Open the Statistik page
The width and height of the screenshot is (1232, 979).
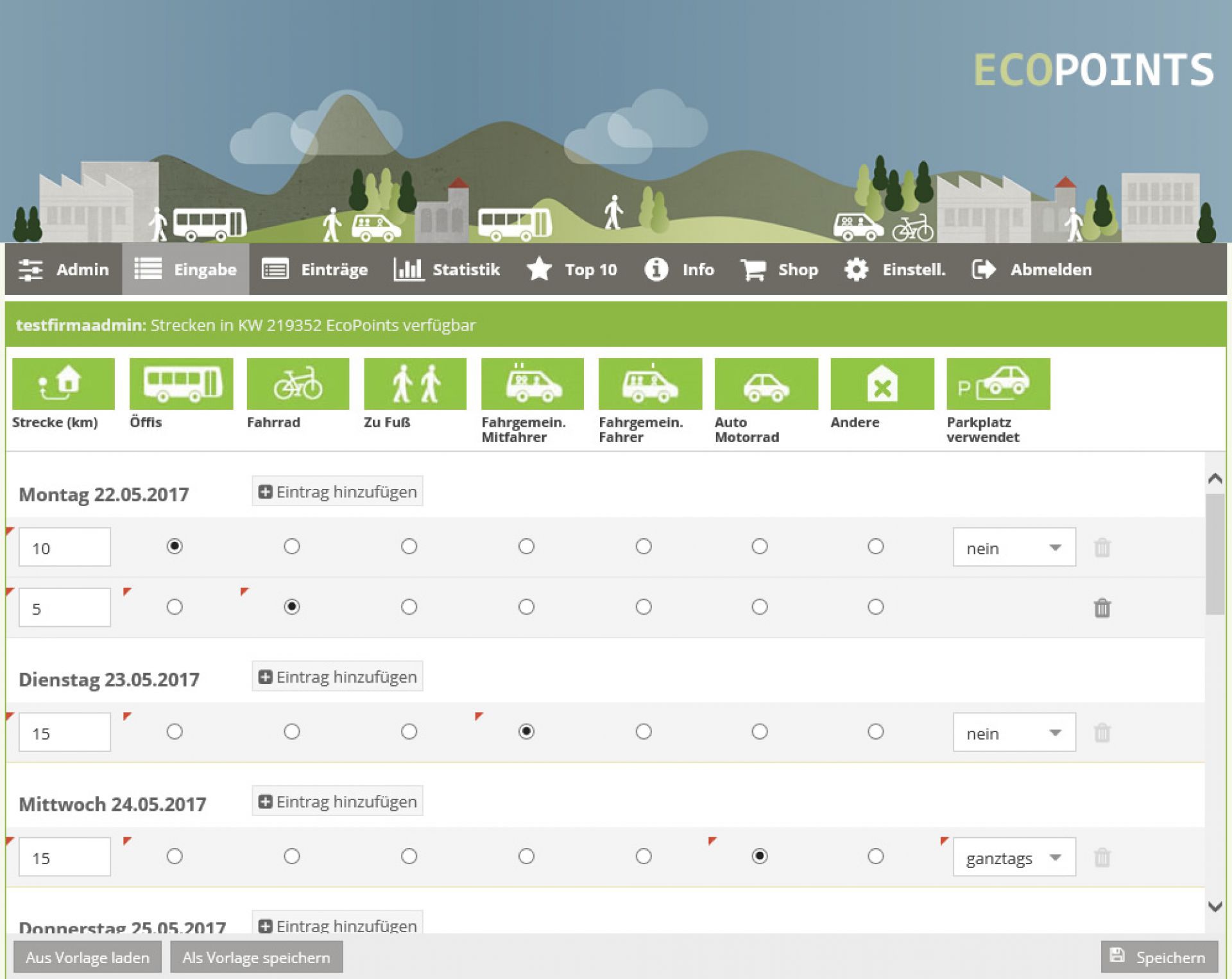(447, 269)
